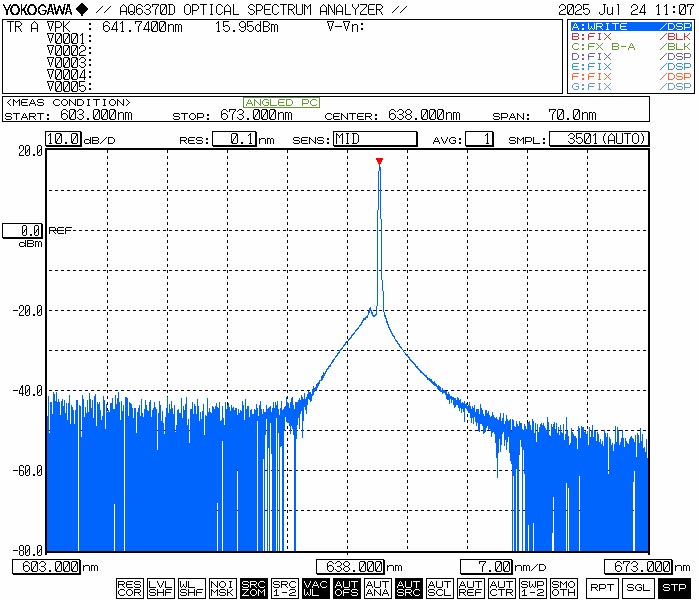Toggle the LVL SHF level shift icon

coord(160,588)
